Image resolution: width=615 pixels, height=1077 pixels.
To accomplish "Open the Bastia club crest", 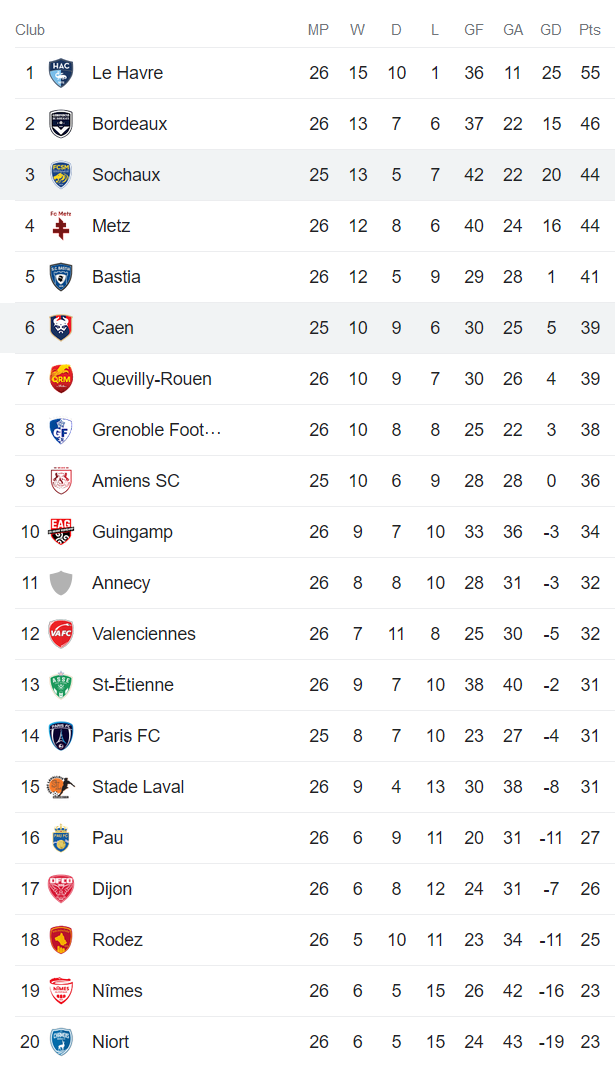I will point(61,277).
